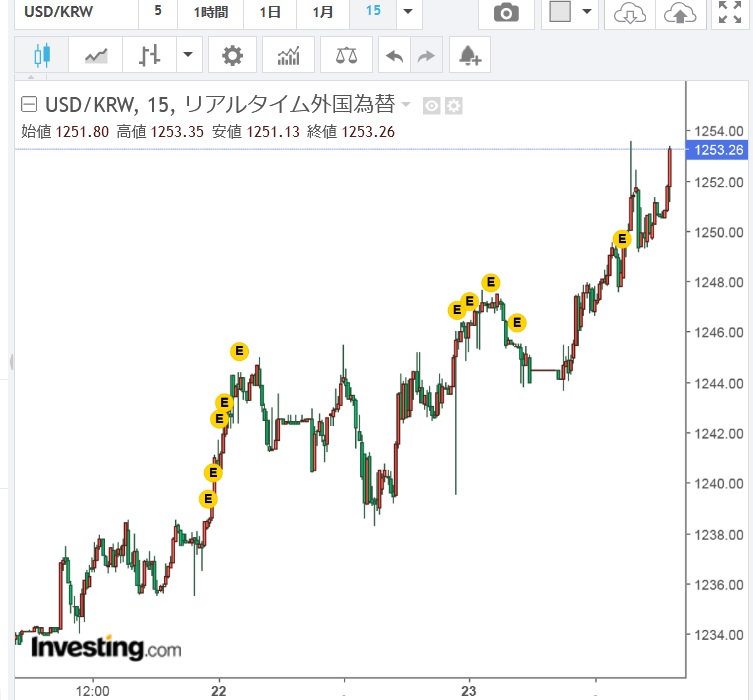
Task: Load chart layout from cloud
Action: pyautogui.click(x=628, y=12)
